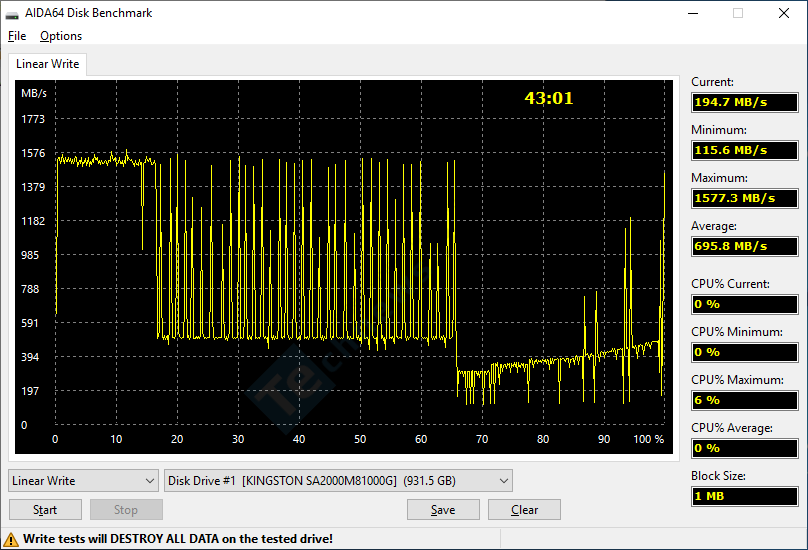Click the Block Size value 1 MB
This screenshot has width=808, height=550.
coord(745,496)
